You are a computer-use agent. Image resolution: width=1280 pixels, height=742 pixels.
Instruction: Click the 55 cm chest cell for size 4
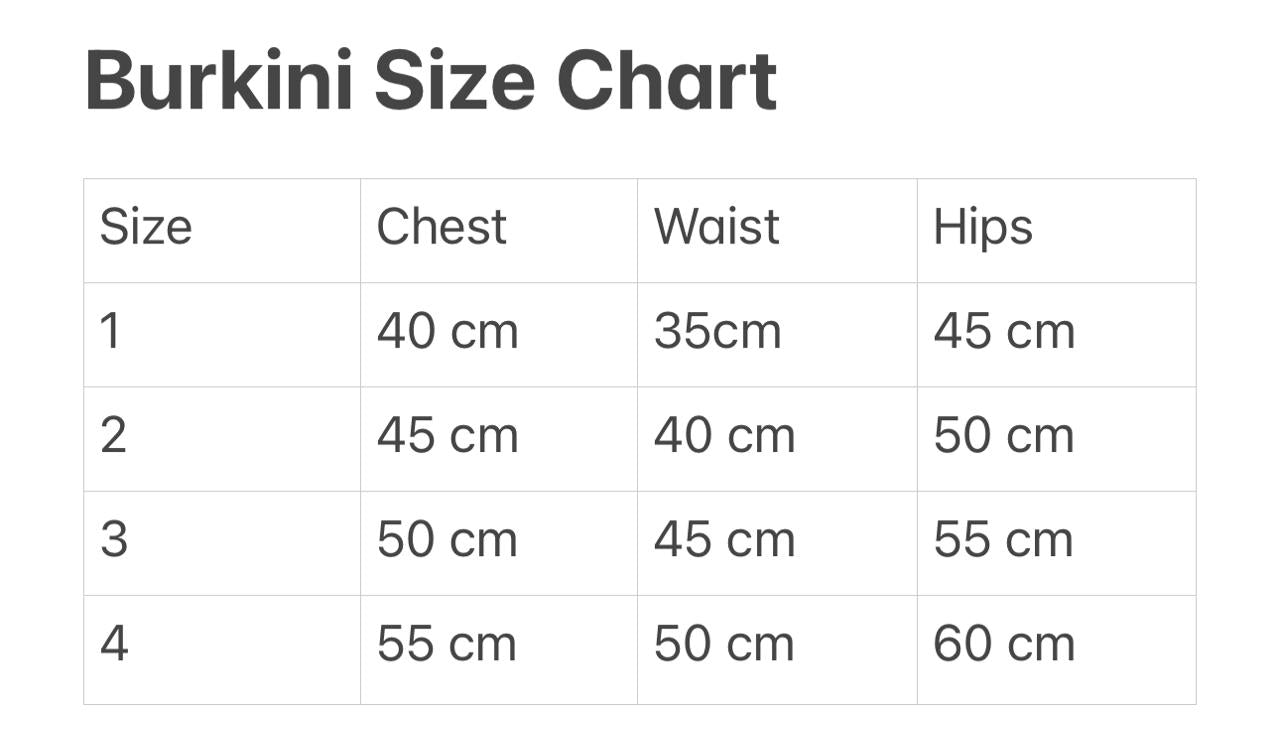click(499, 650)
